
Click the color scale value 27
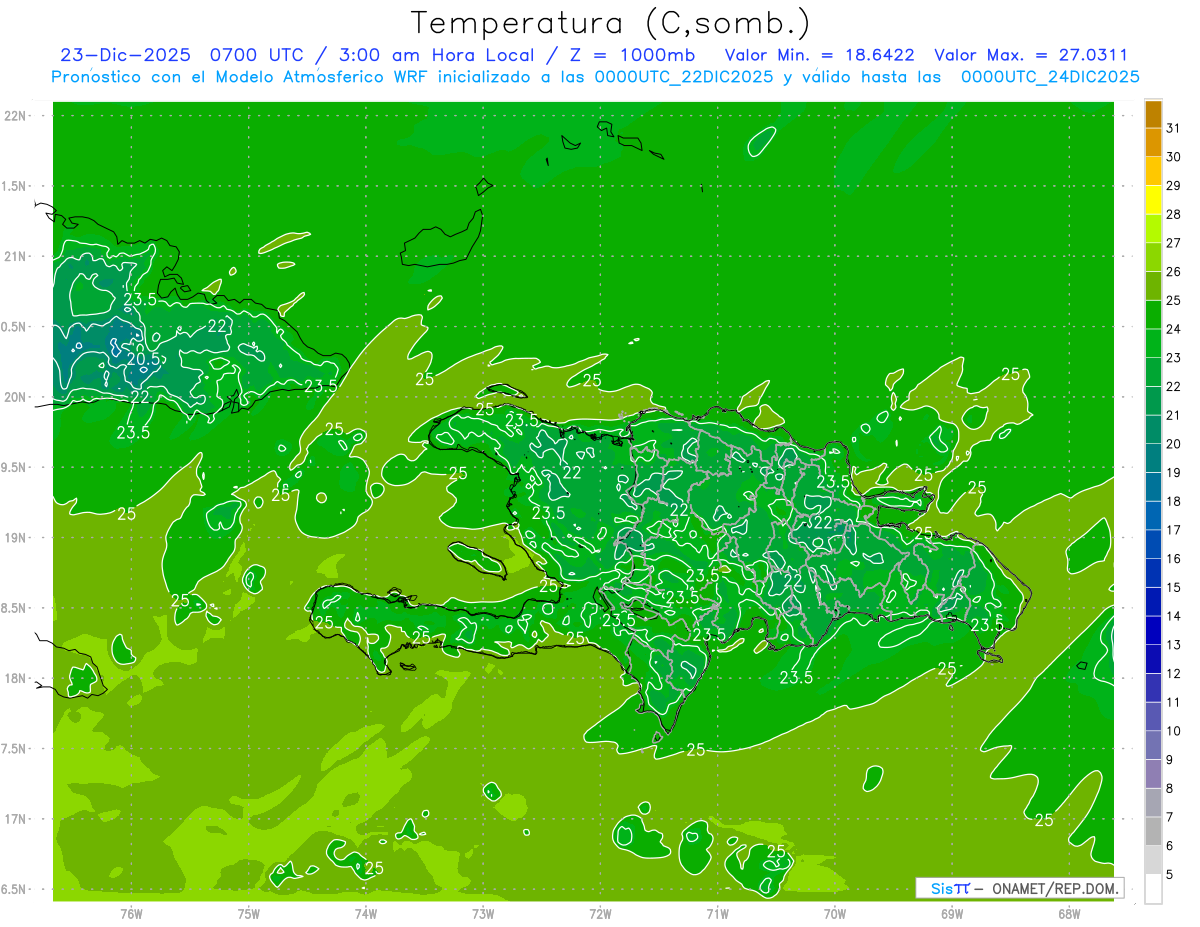1174,243
